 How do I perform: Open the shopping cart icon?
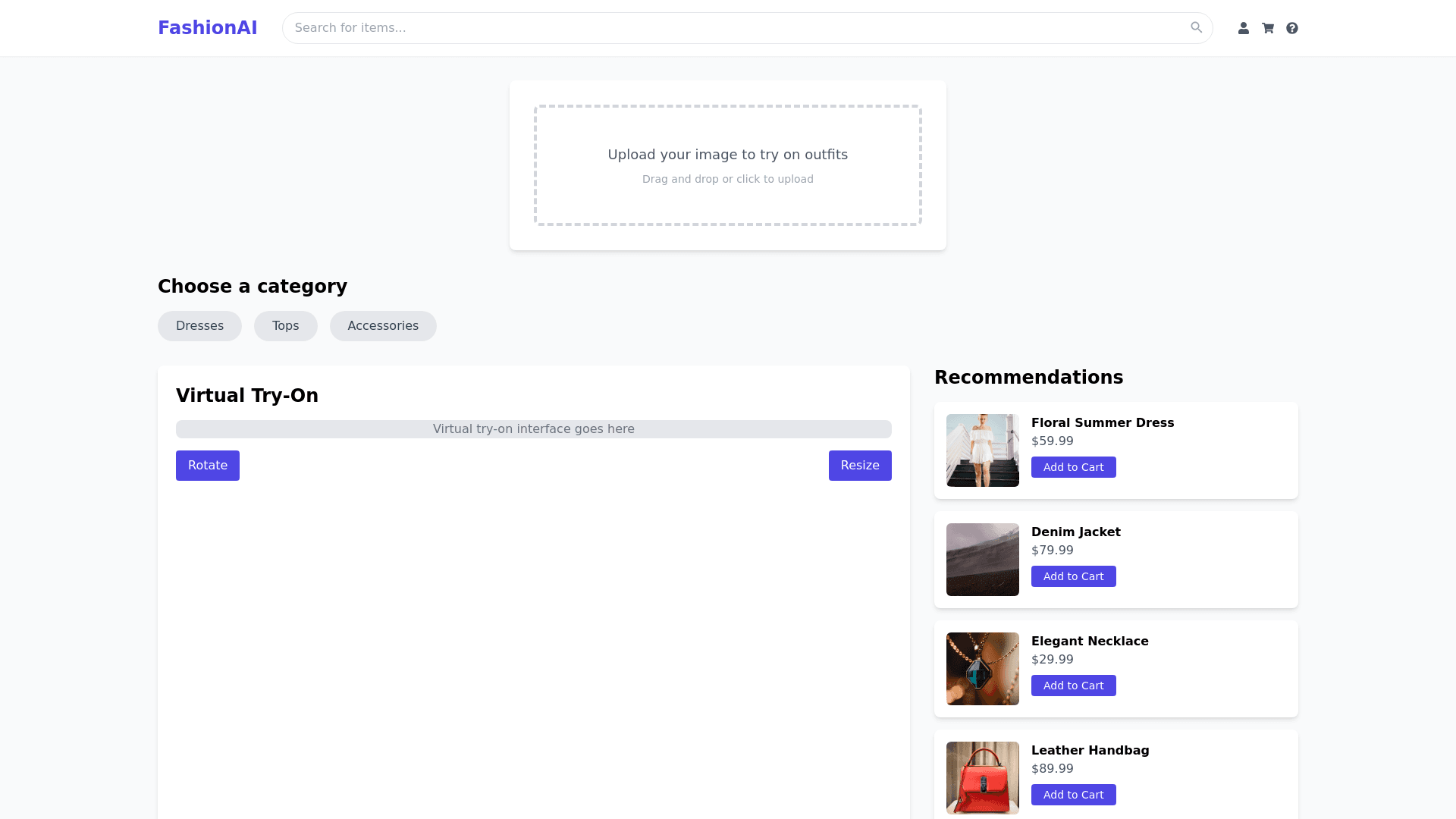coord(1268,28)
